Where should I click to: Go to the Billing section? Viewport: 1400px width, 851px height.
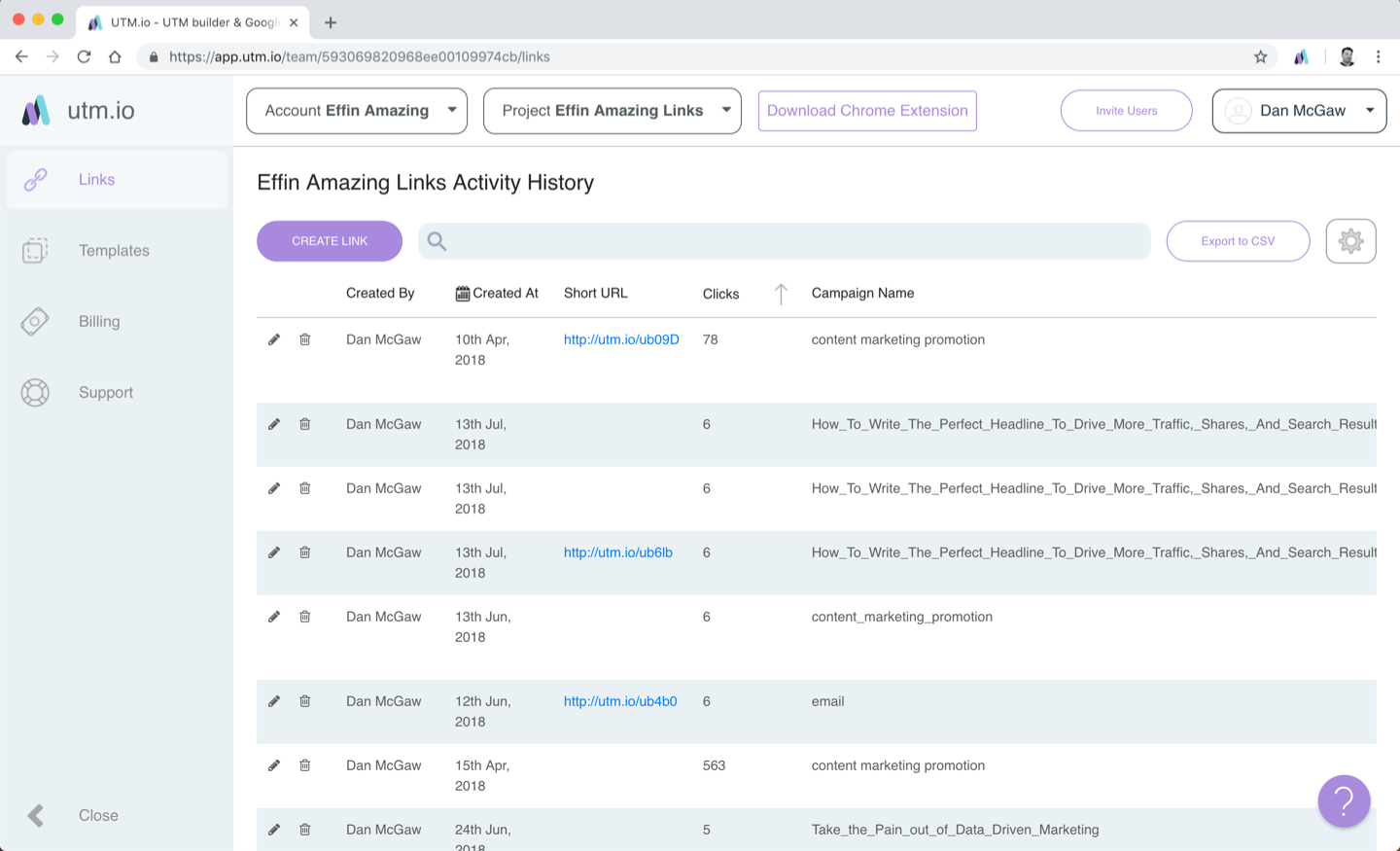[x=117, y=322]
